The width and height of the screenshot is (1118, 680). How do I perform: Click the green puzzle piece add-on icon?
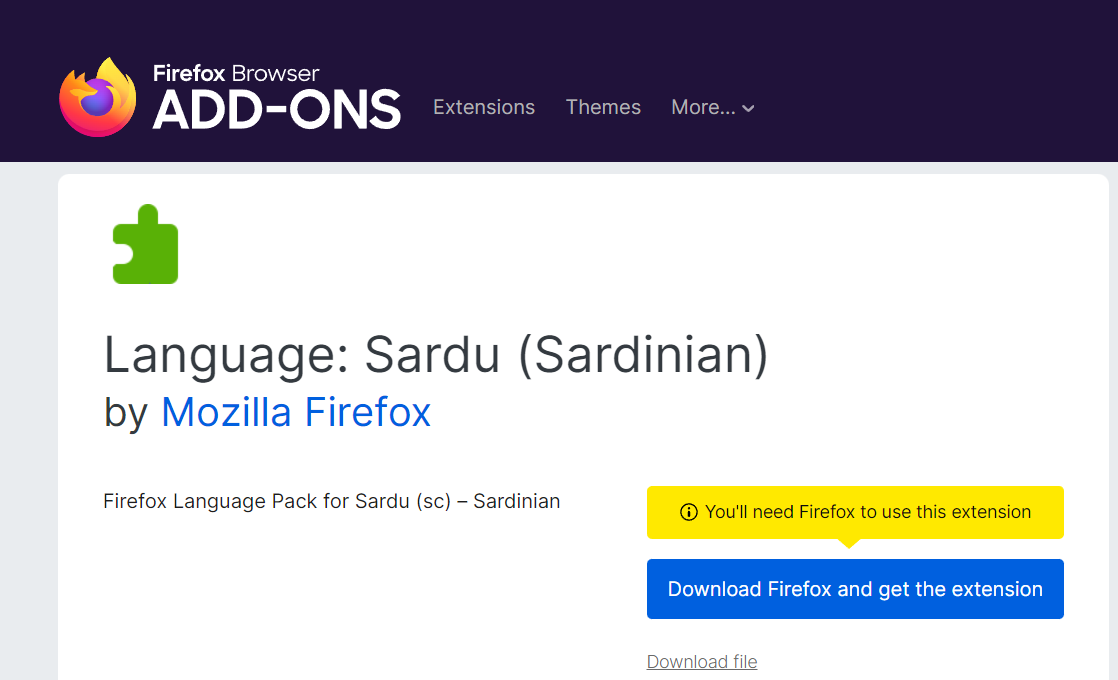tap(145, 244)
